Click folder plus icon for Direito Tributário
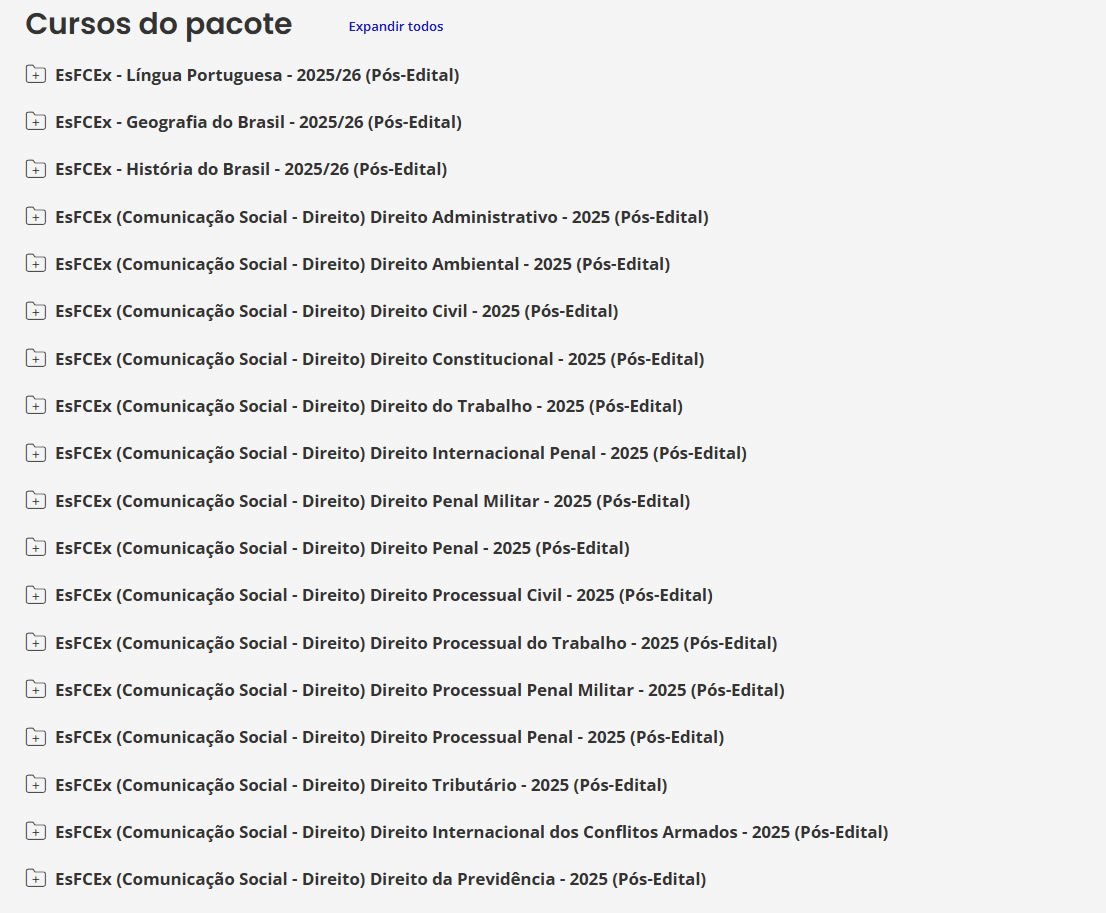Image resolution: width=1106 pixels, height=913 pixels. click(x=36, y=785)
